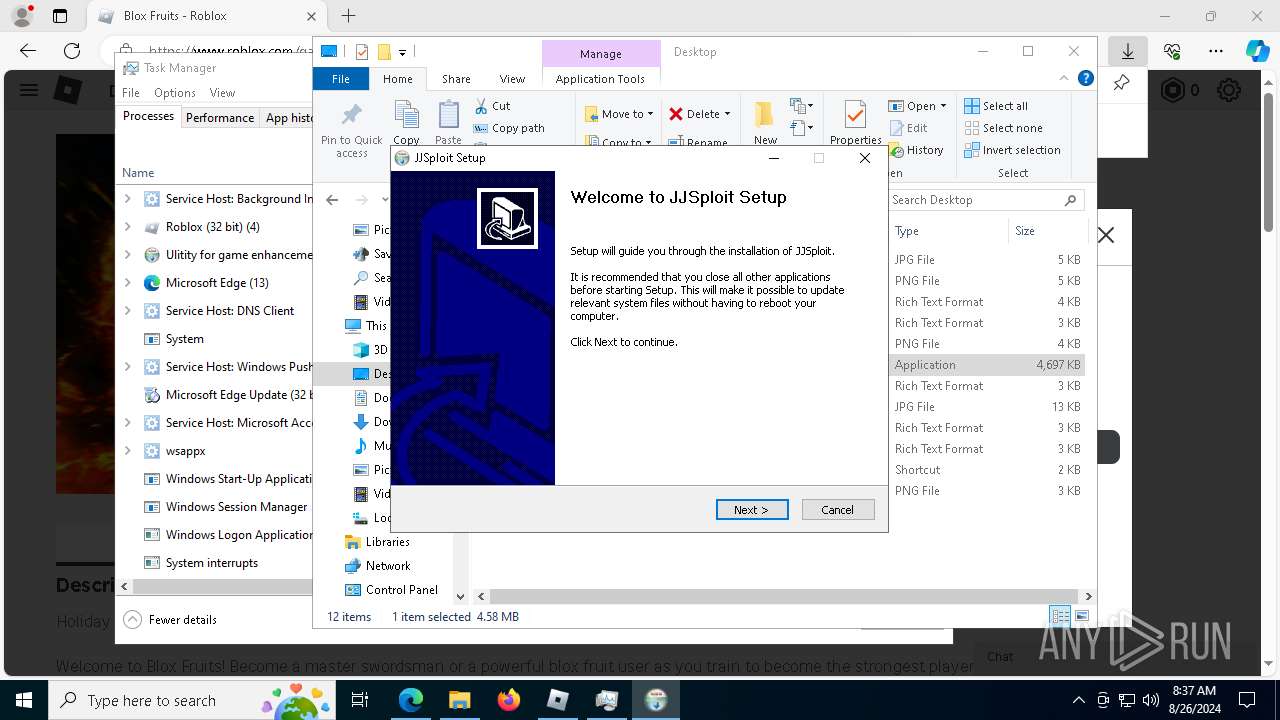1280x720 pixels.
Task: Open Task Manager View menu
Action: 222,93
